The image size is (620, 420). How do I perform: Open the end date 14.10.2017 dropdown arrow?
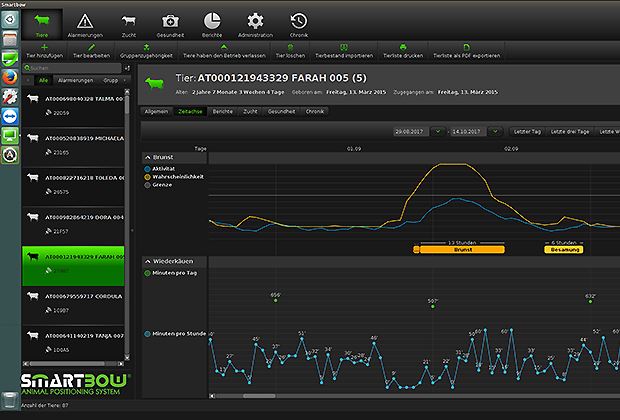pyautogui.click(x=495, y=132)
